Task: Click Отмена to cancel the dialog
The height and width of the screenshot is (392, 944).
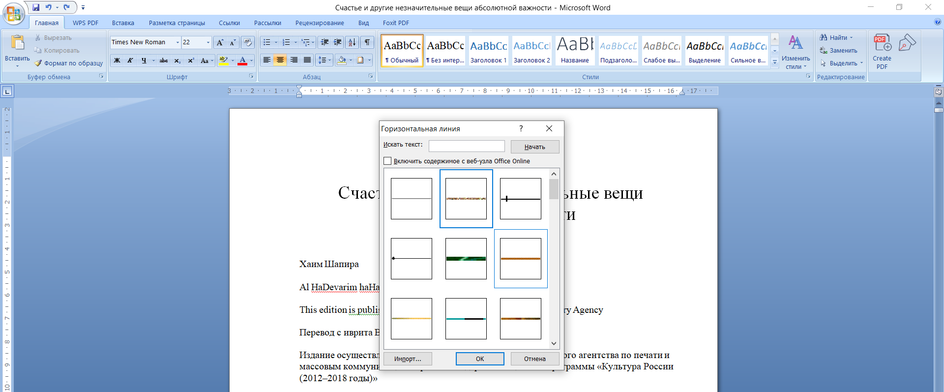Action: click(x=535, y=358)
